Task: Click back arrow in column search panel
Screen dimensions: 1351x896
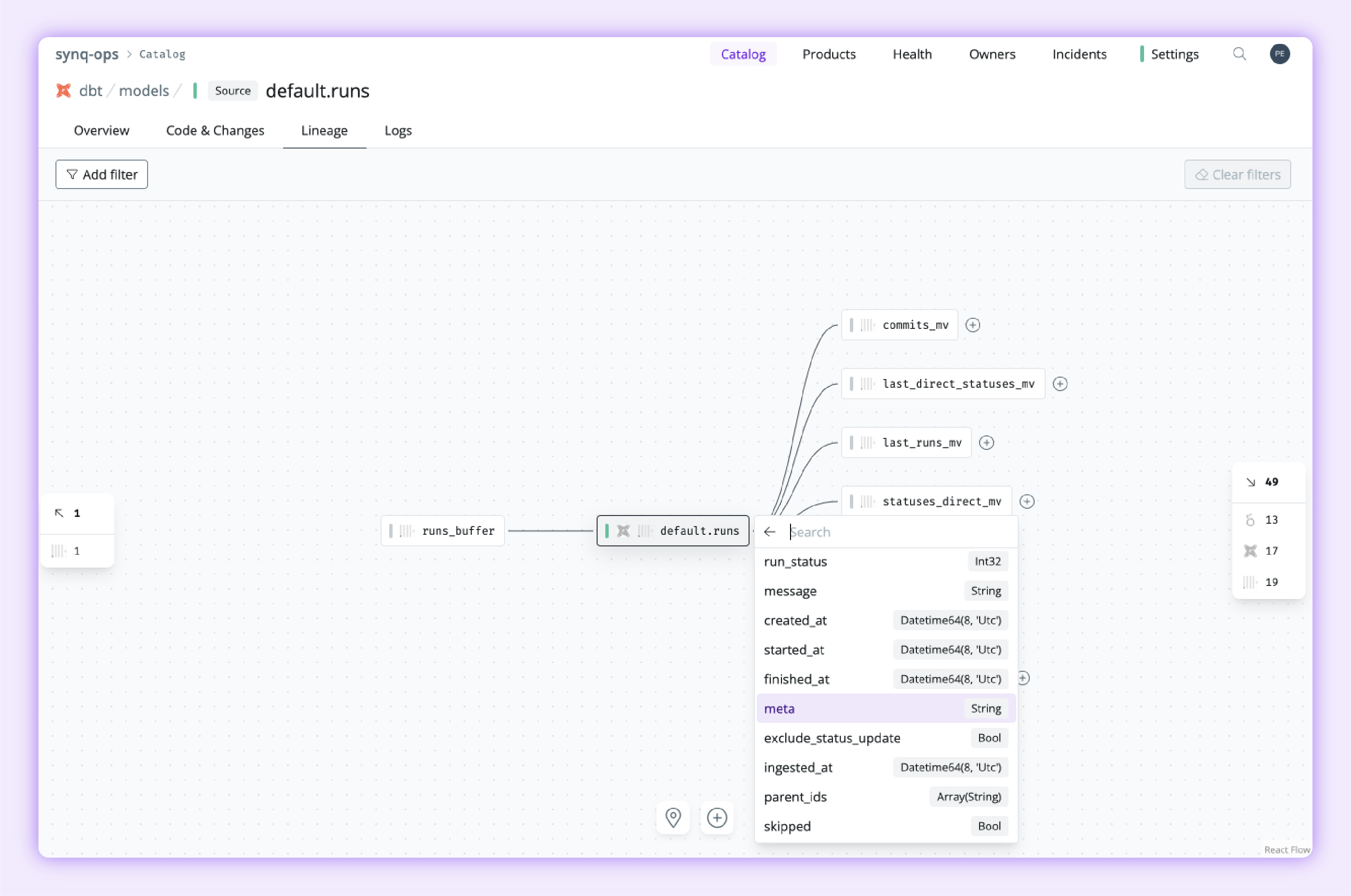Action: pos(769,531)
